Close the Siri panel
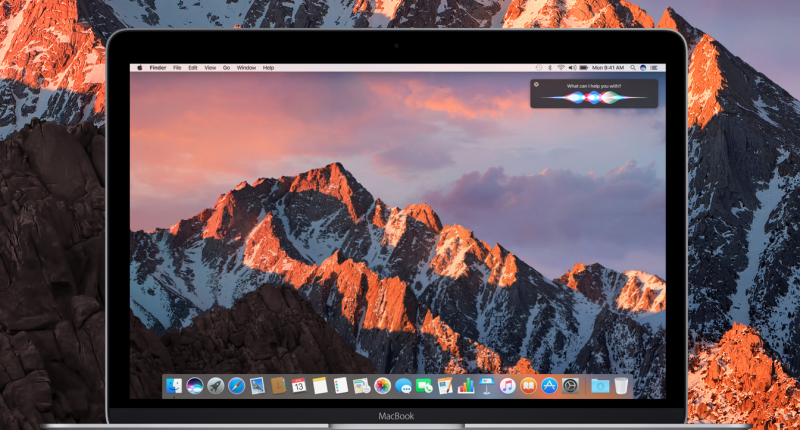800x430 pixels. (536, 85)
